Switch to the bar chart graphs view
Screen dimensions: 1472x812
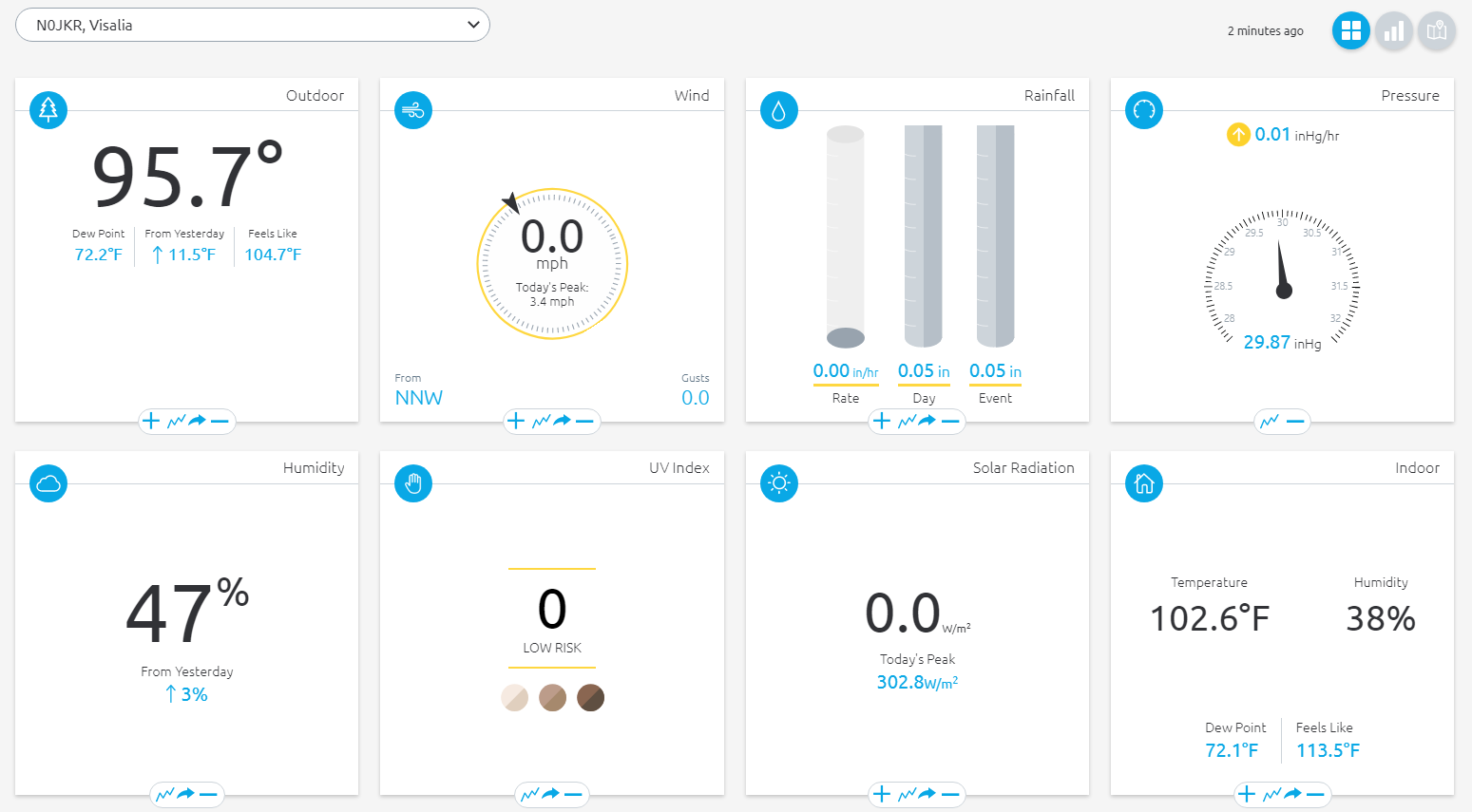point(1393,30)
